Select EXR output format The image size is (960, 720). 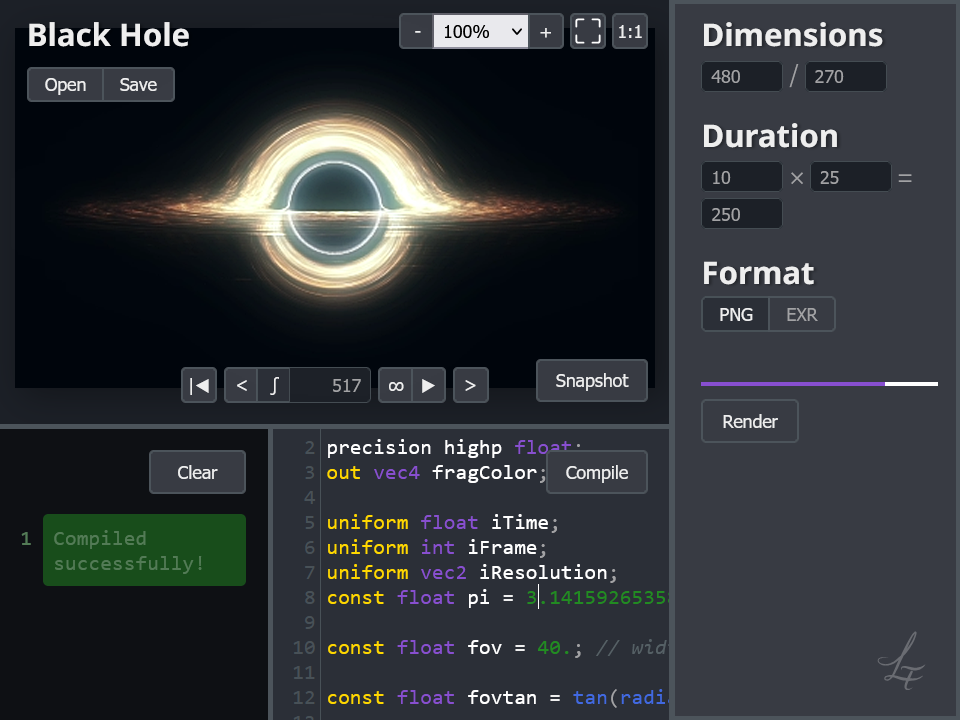[x=801, y=314]
